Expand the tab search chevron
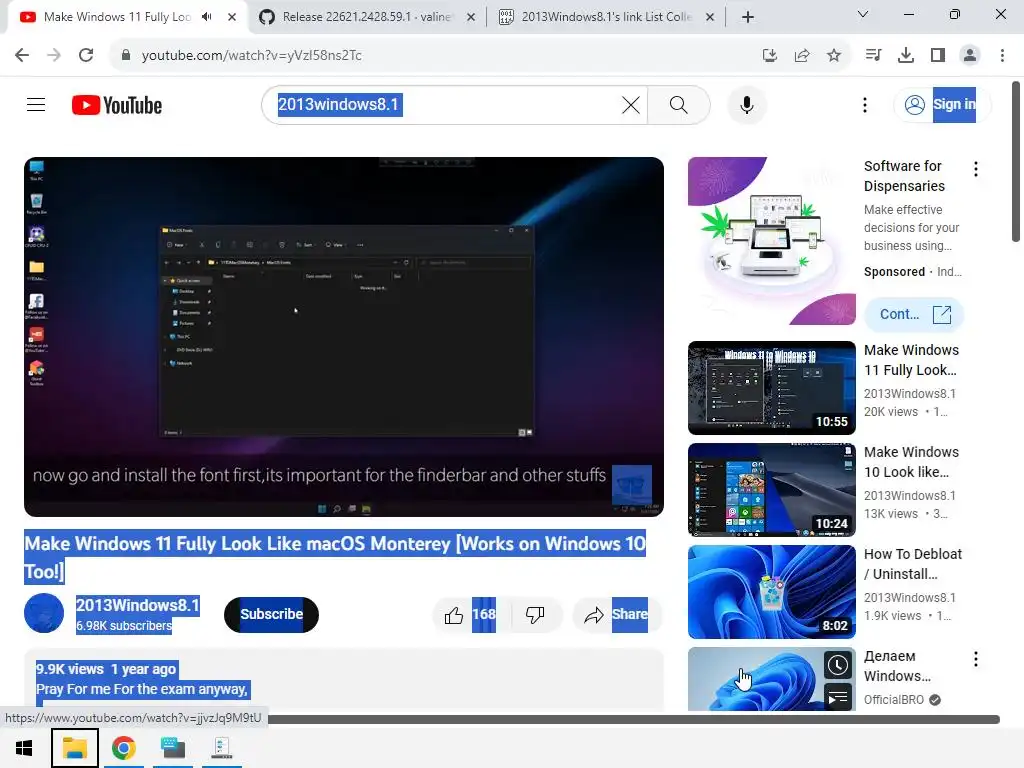The image size is (1024, 768). click(862, 14)
